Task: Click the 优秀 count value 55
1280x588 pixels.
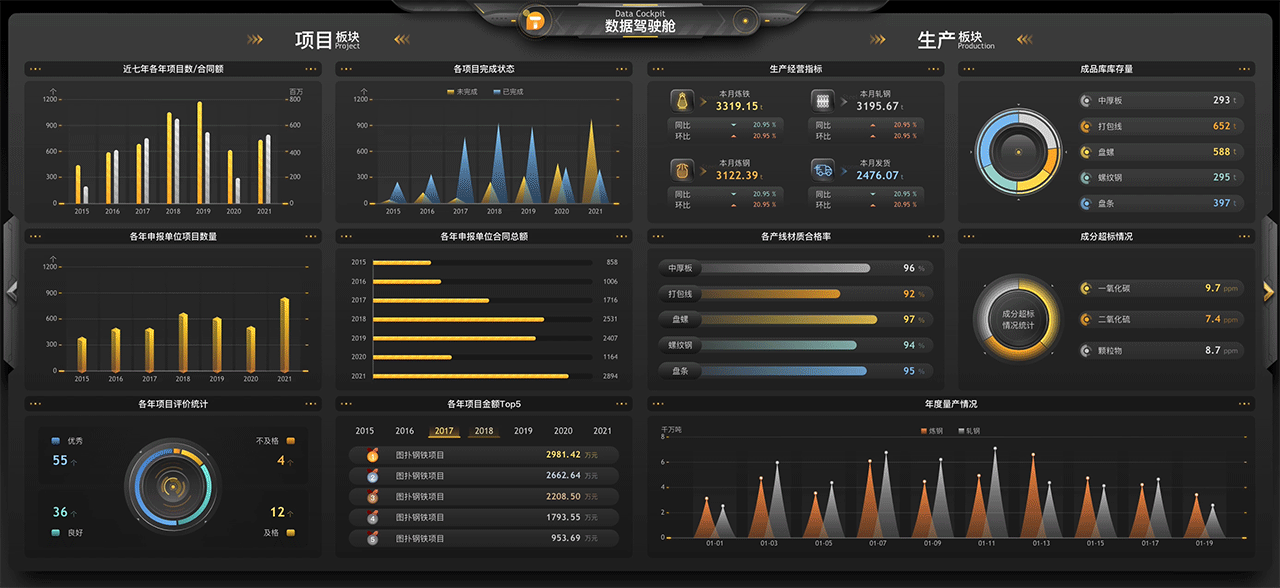Action: point(60,460)
